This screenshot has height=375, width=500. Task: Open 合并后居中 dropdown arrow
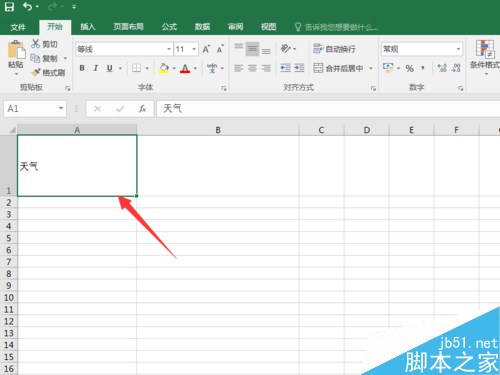pyautogui.click(x=371, y=68)
